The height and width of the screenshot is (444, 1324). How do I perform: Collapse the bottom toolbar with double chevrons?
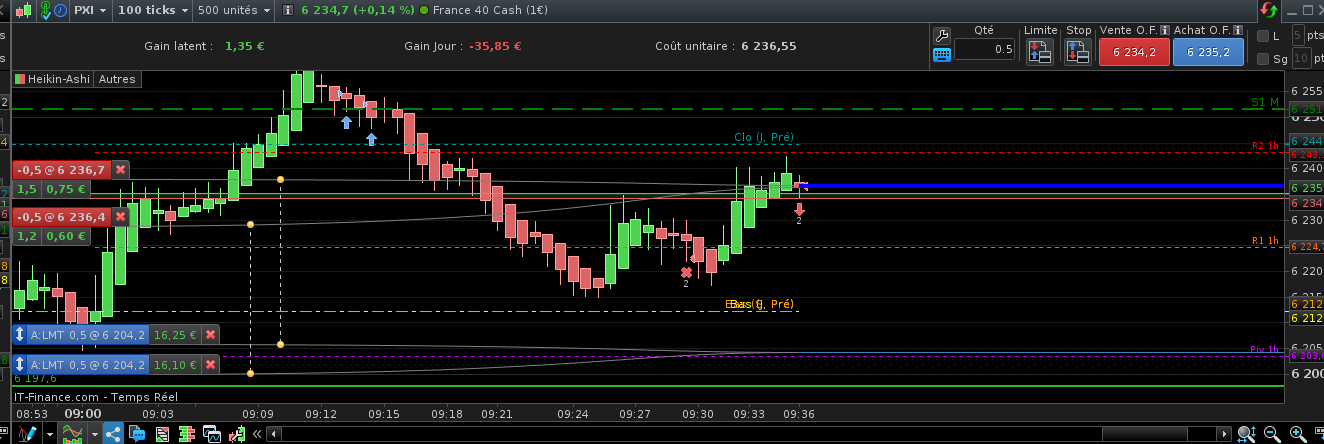tap(257, 434)
